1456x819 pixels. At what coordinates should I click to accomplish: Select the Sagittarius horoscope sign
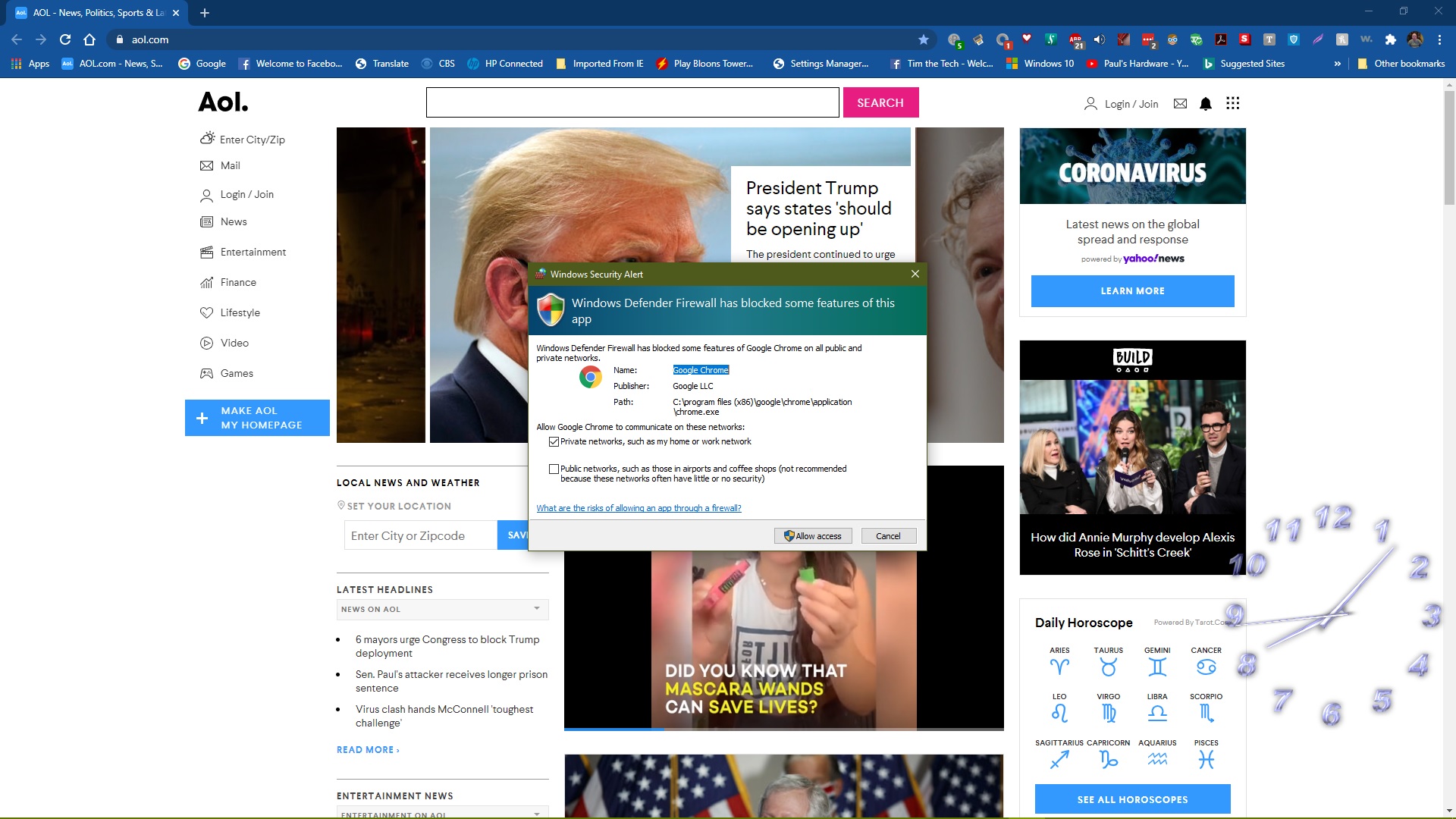tap(1059, 754)
